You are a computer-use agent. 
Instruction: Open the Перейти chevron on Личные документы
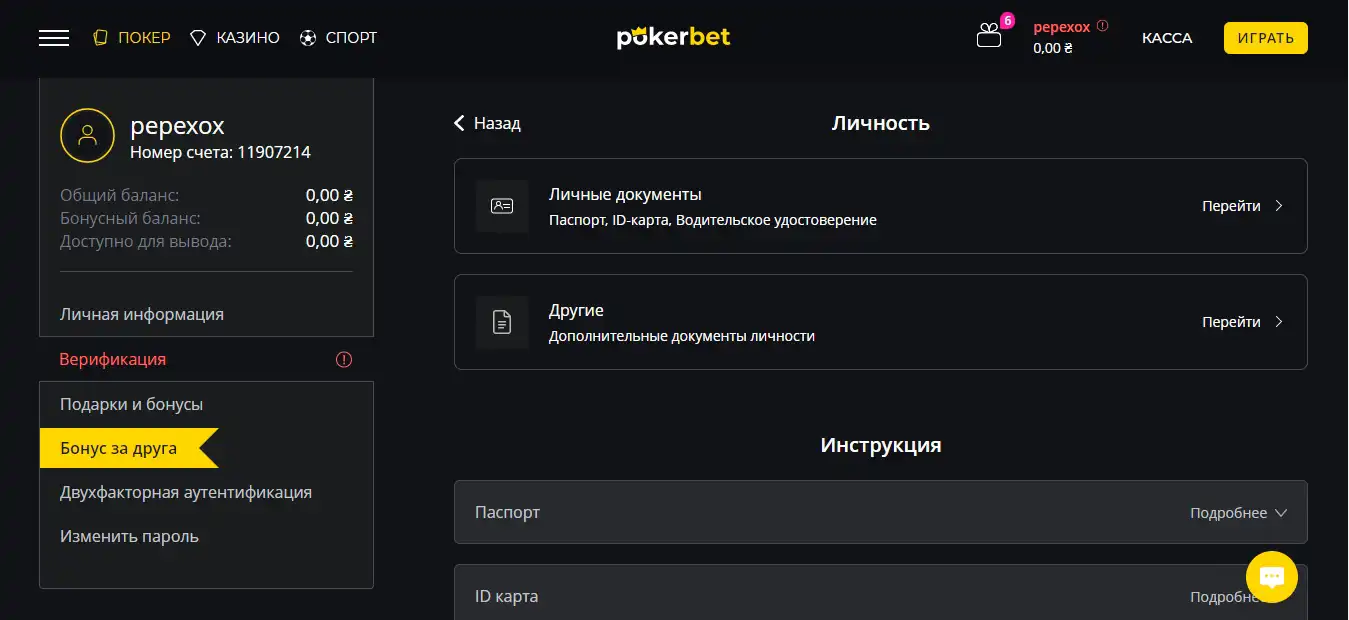[x=1278, y=206]
